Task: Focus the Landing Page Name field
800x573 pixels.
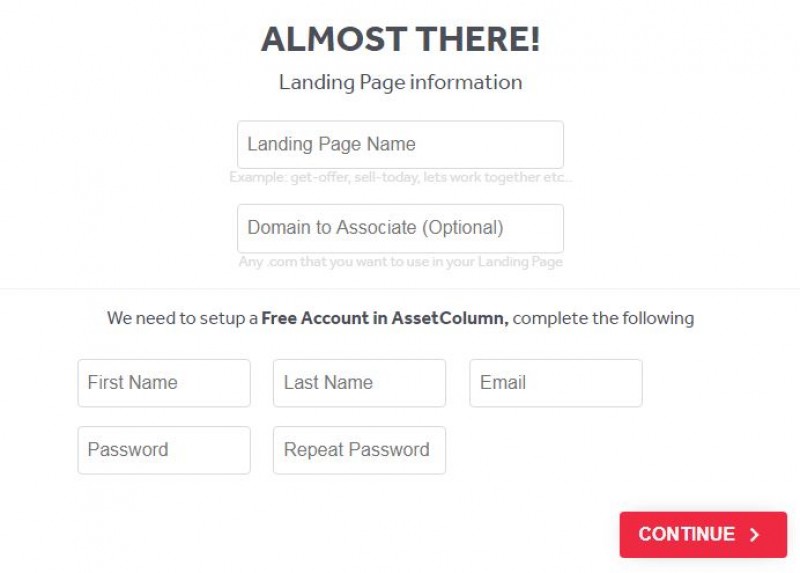Action: 401,144
